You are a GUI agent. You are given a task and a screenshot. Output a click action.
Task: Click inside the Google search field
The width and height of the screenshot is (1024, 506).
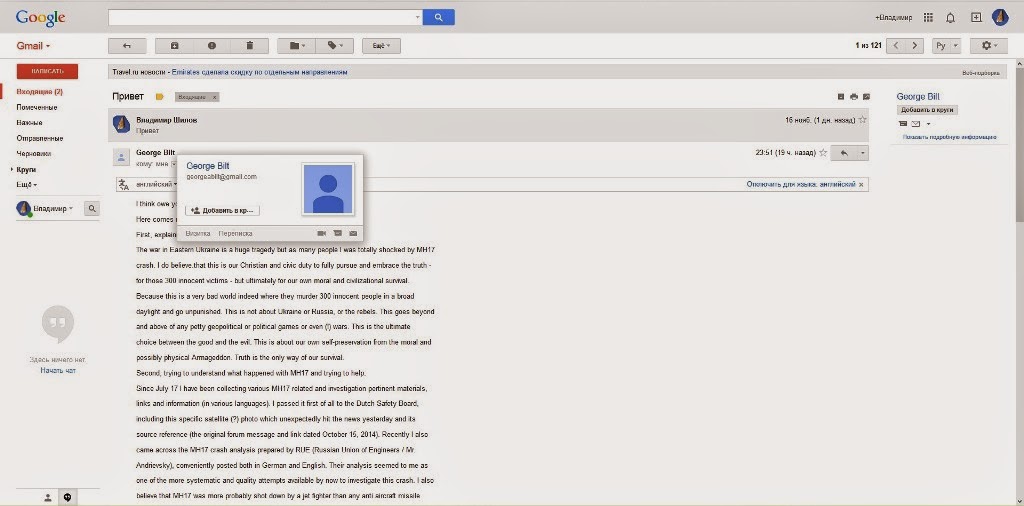click(x=261, y=18)
